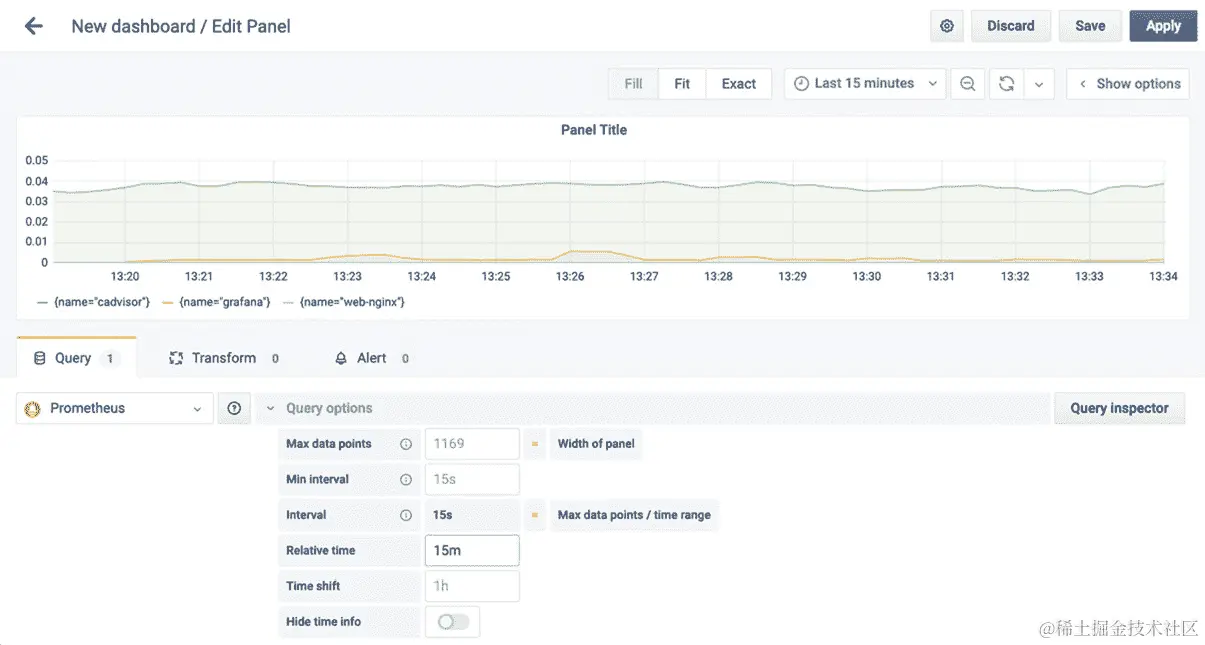
Task: Select Fit view mode
Action: point(682,84)
